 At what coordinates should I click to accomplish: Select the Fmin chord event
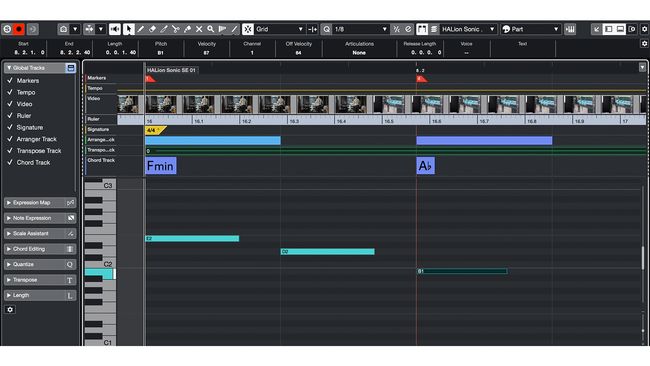coord(161,166)
